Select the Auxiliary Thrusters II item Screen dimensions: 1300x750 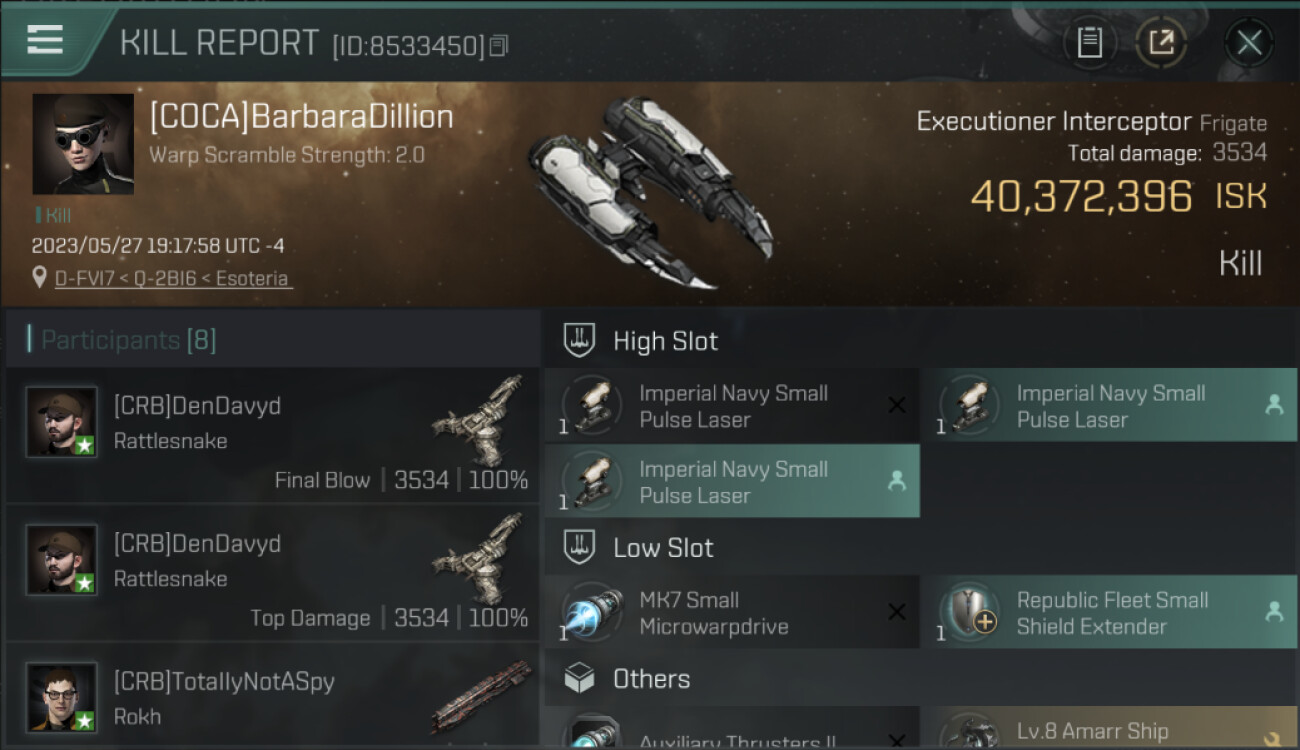click(x=732, y=735)
